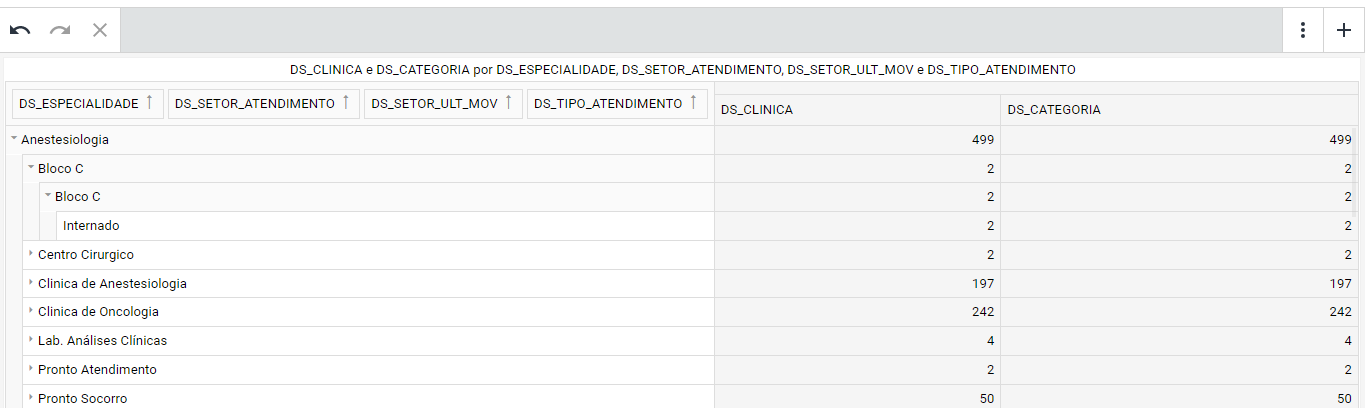1365x408 pixels.
Task: Click the undo arrow icon
Action: pos(20,30)
